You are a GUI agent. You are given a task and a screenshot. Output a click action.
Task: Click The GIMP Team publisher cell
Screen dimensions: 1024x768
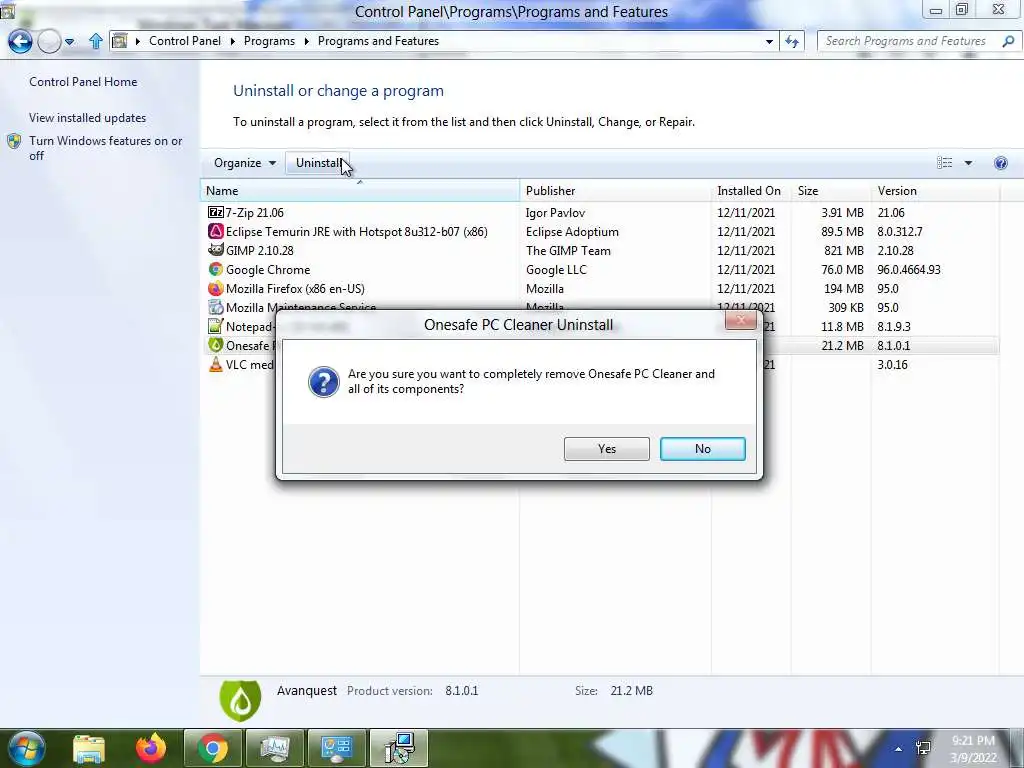tap(568, 251)
